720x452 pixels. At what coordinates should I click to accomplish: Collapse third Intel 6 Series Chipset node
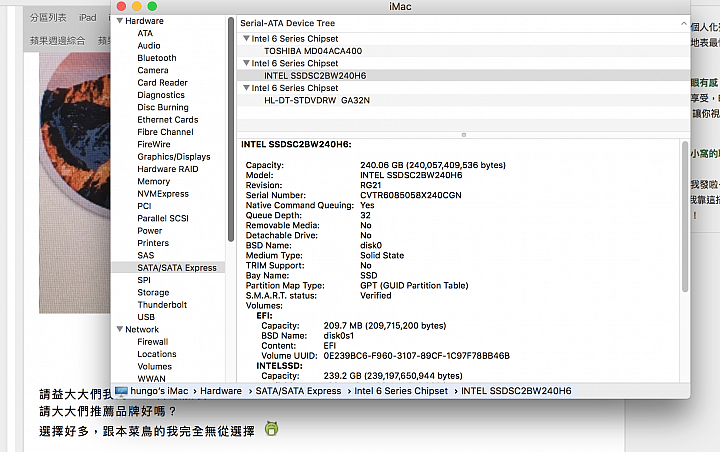246,88
